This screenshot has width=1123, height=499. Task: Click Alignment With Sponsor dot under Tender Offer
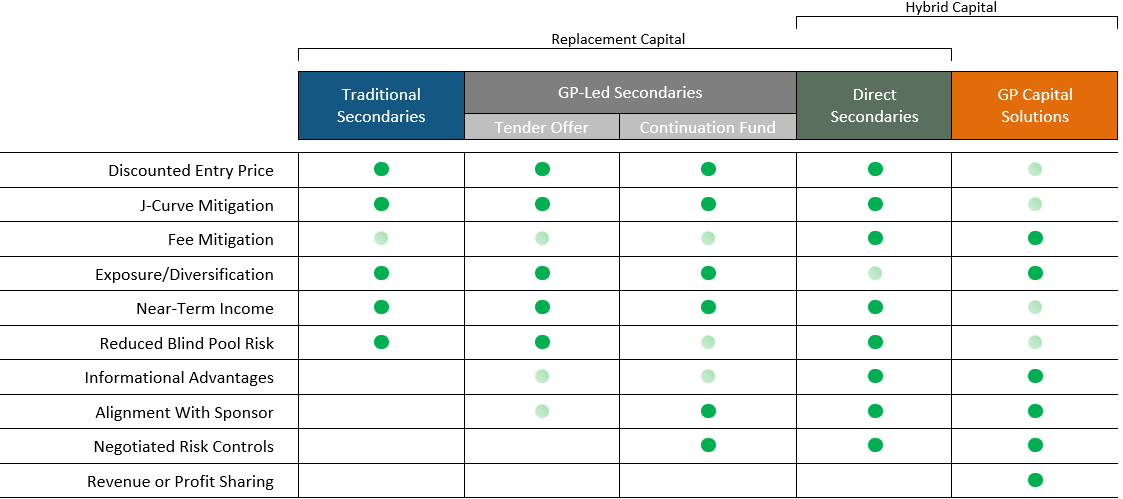tap(542, 410)
